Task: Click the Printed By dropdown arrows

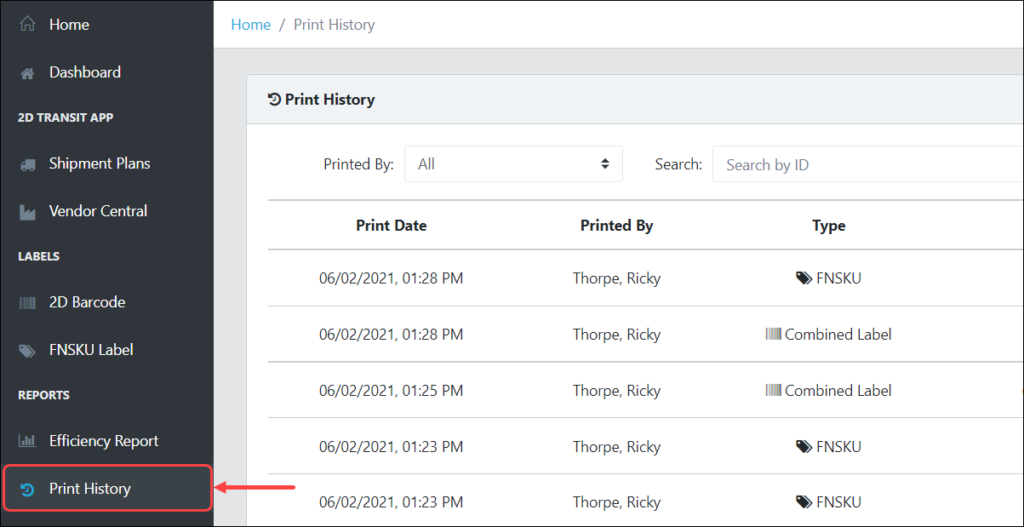Action: 605,164
